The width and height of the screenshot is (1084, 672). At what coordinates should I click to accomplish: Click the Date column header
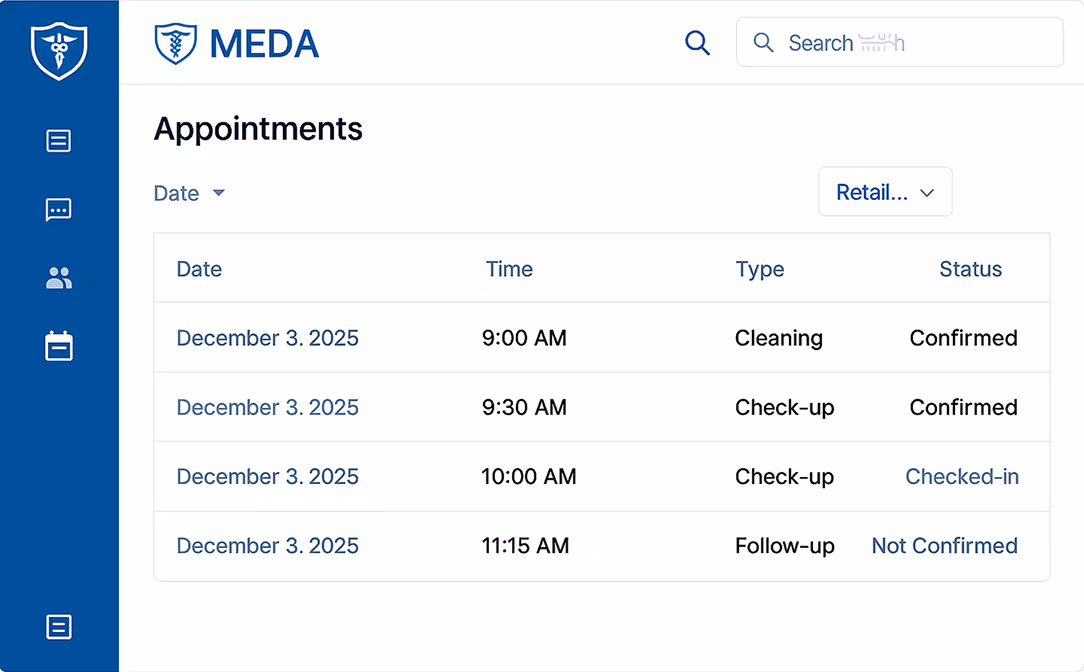199,269
